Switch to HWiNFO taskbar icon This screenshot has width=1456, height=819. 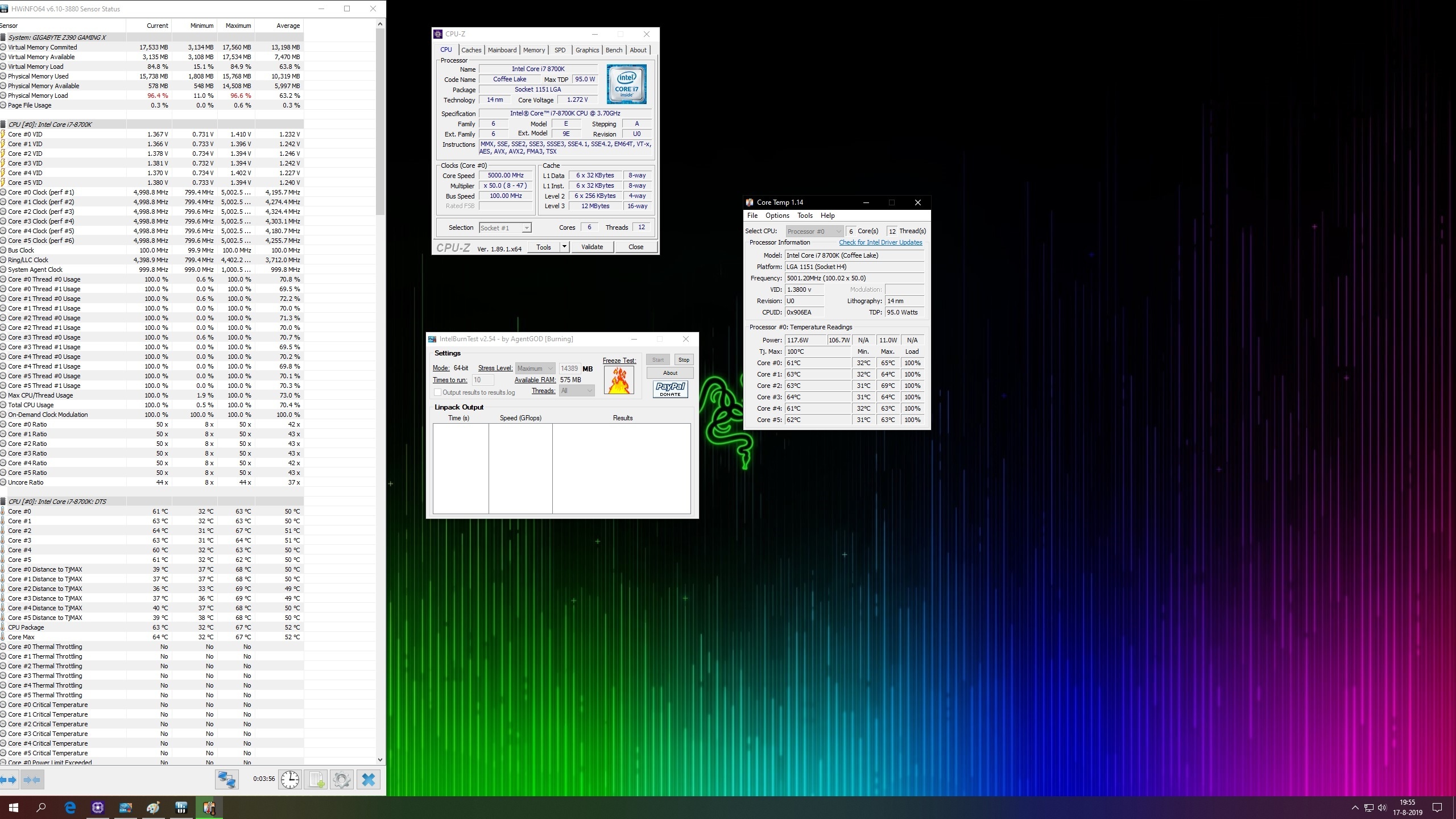tap(181, 808)
